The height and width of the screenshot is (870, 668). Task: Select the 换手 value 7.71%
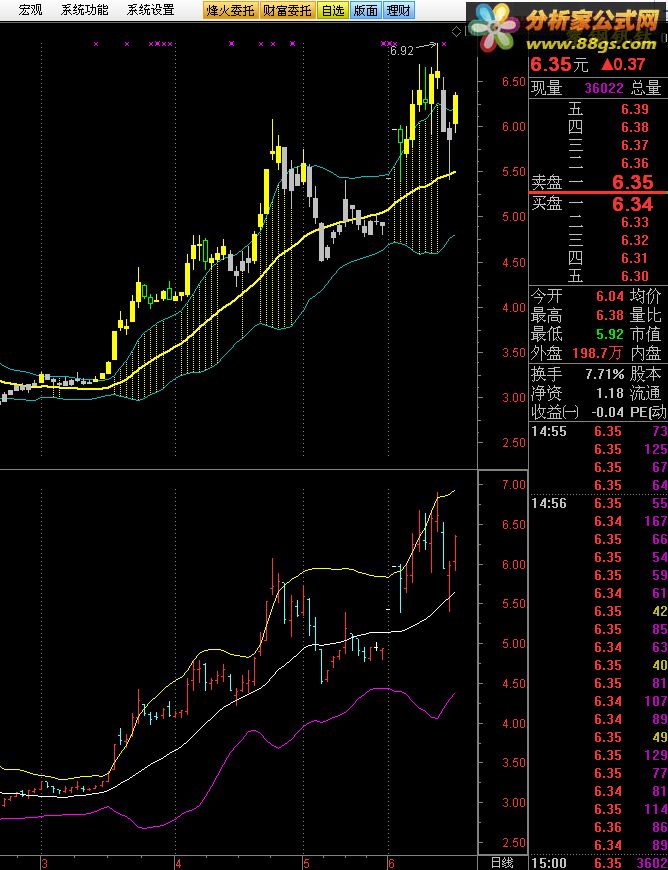pos(604,374)
